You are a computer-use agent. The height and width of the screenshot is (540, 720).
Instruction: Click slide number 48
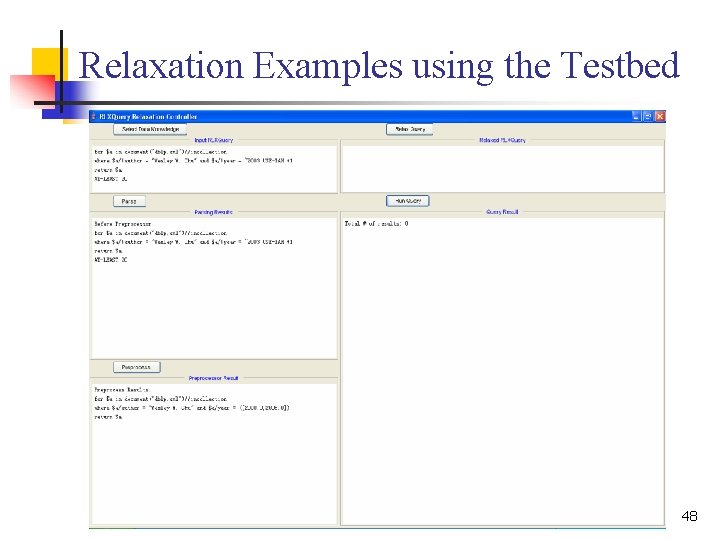pyautogui.click(x=689, y=516)
